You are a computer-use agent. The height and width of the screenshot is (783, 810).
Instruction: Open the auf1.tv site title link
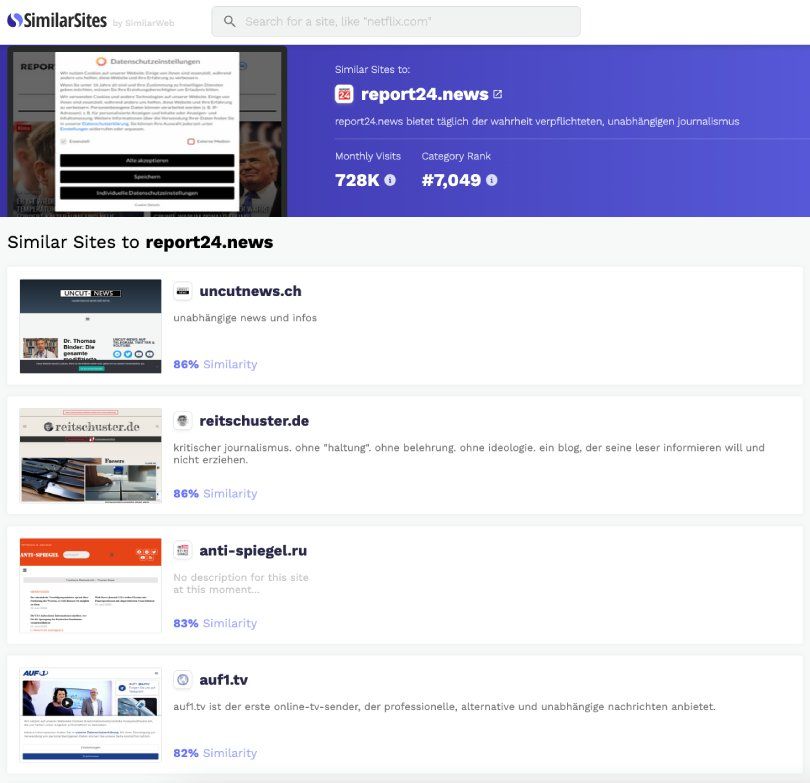point(223,680)
